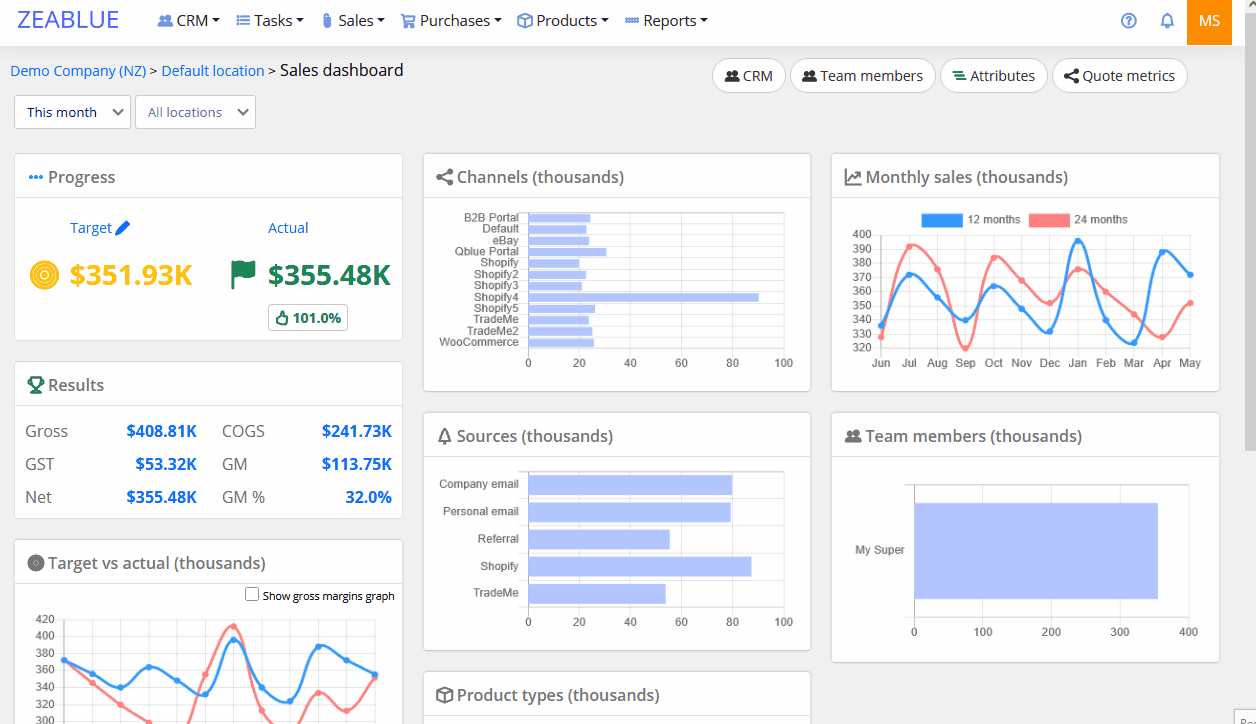Viewport: 1256px width, 724px height.
Task: Click the green flag icon
Action: click(x=243, y=274)
